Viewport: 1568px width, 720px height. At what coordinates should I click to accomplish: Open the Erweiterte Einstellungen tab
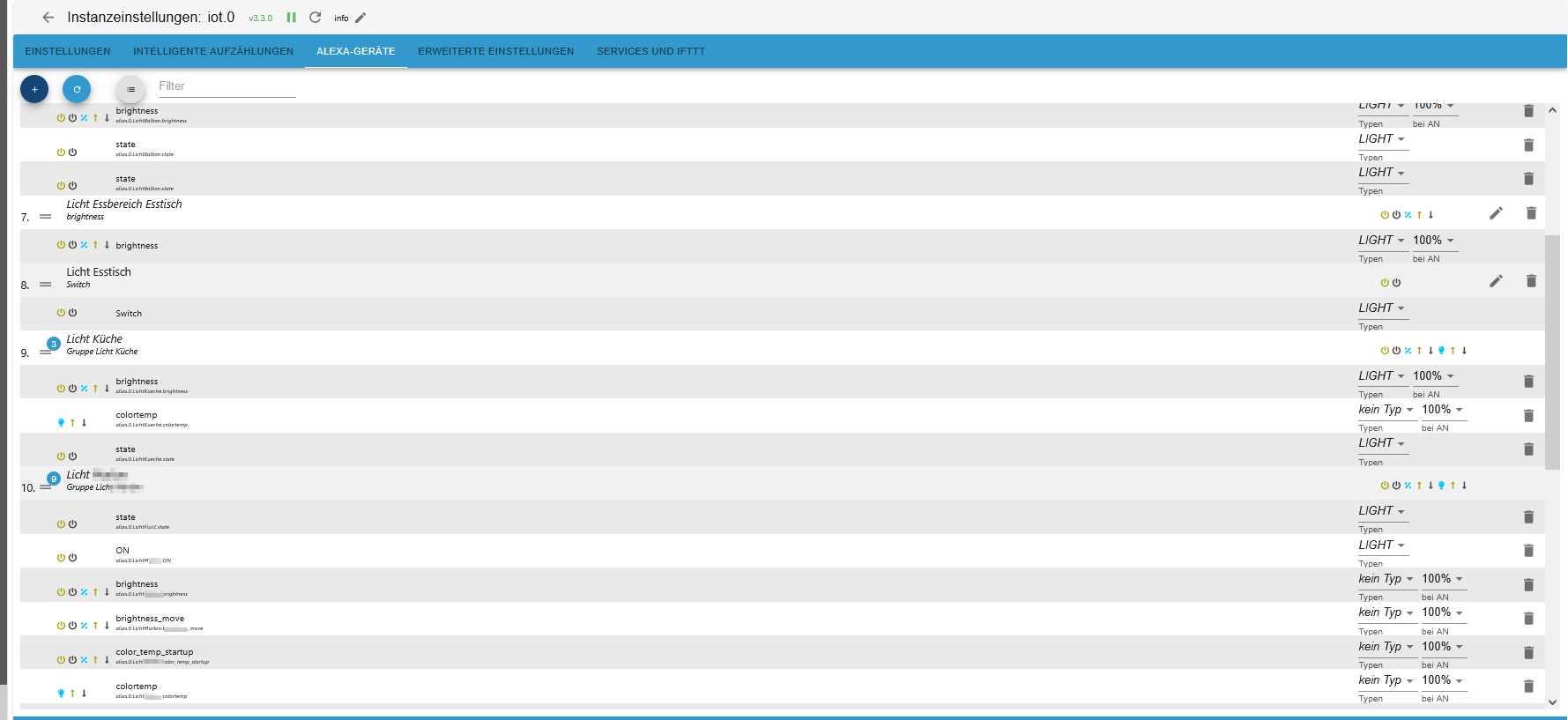[495, 51]
